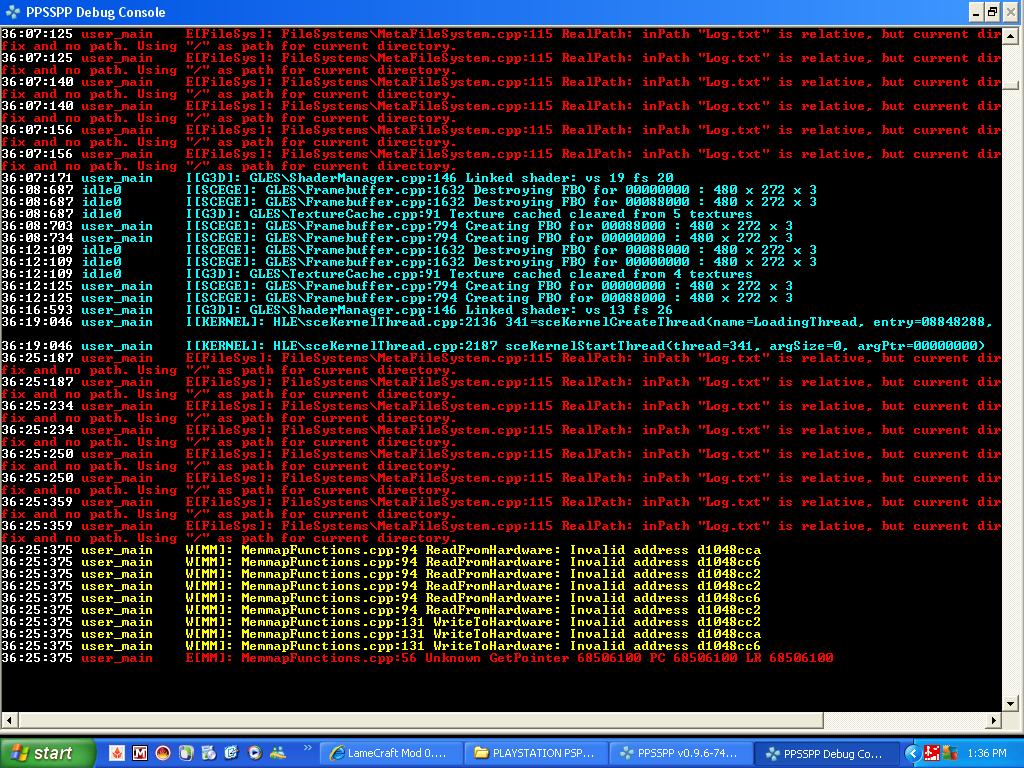1024x768 pixels.
Task: Click the horizontal scrollbar right arrow
Action: point(995,720)
